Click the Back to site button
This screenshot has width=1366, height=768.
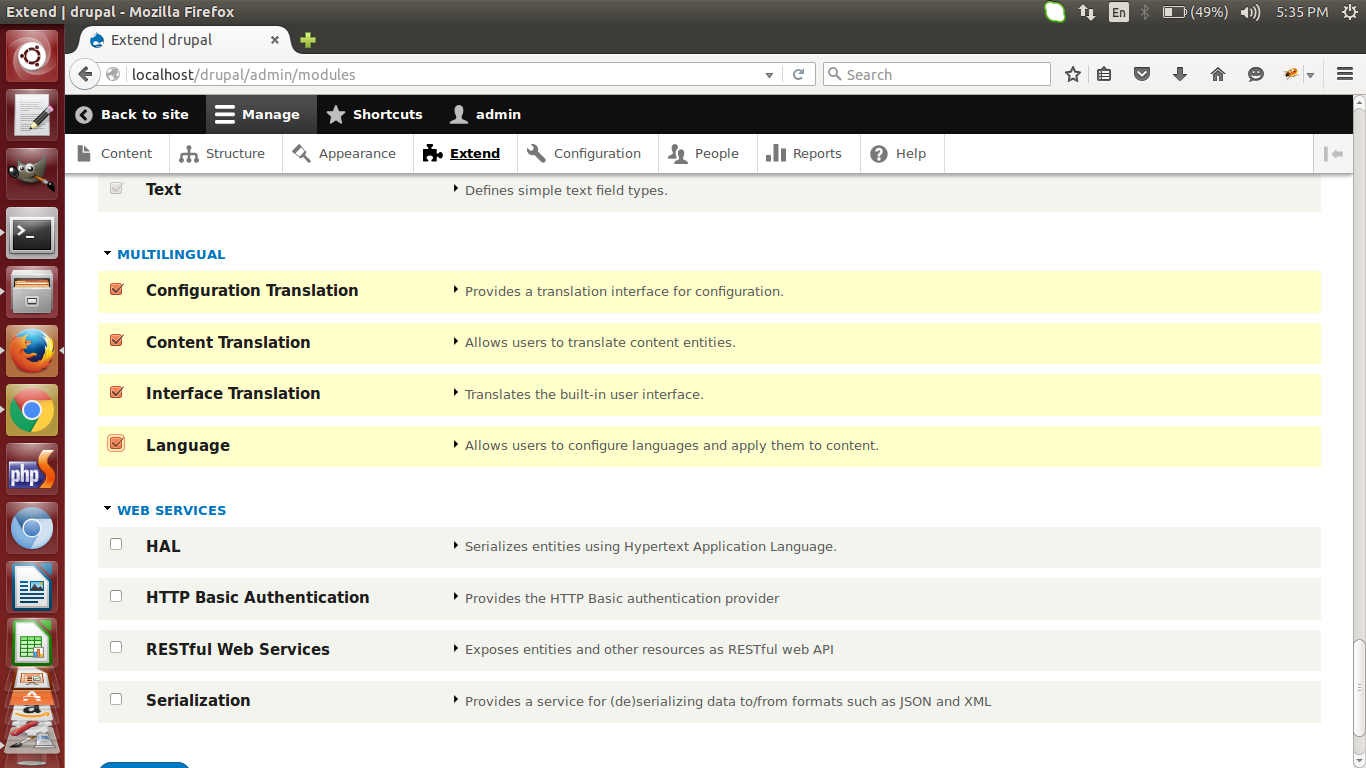pyautogui.click(x=134, y=114)
